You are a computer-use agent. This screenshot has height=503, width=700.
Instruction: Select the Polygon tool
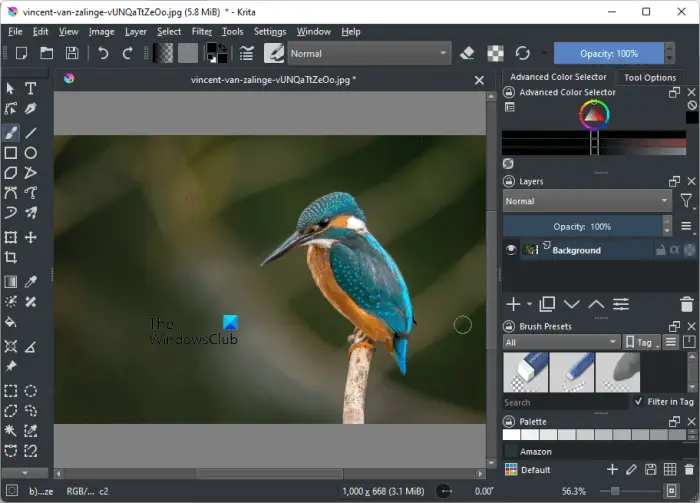[11, 173]
